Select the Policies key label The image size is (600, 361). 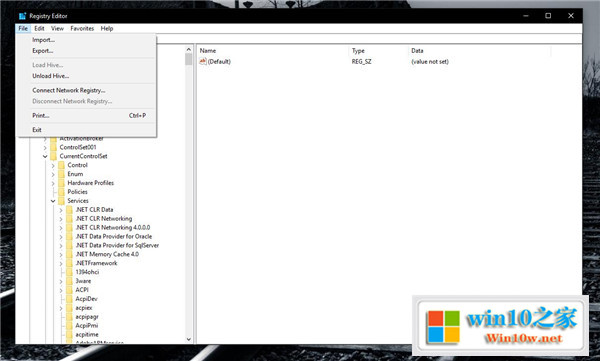point(77,192)
